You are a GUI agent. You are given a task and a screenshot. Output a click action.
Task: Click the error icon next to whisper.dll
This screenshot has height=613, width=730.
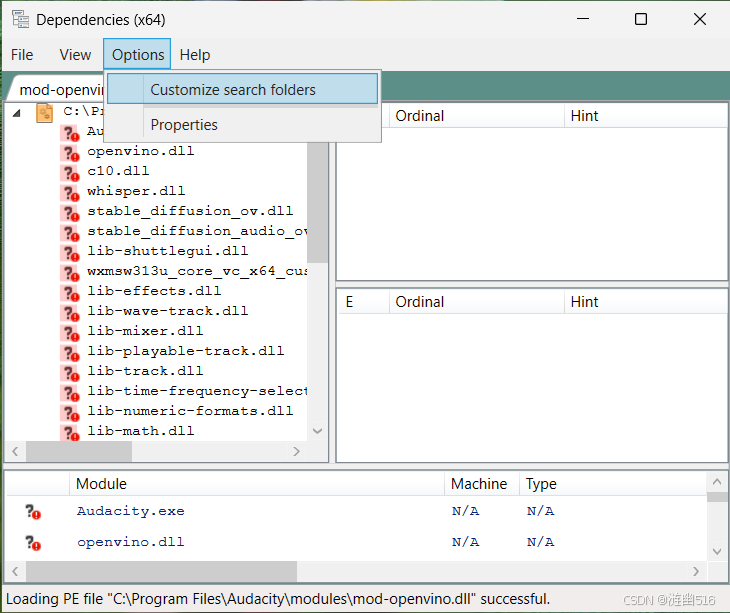click(x=70, y=193)
